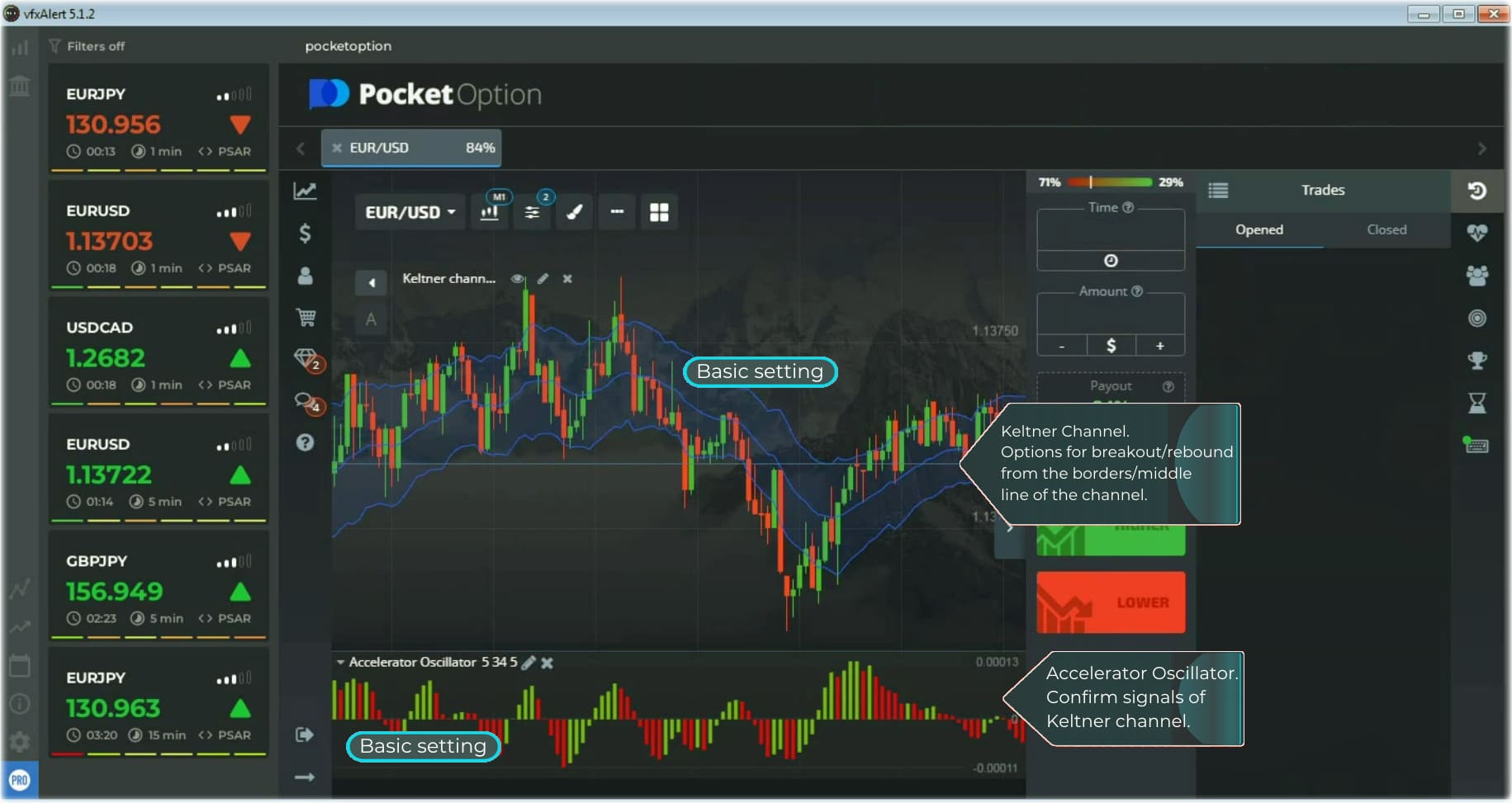
Task: Collapse the Accelerator Oscillator panel arrow
Action: 340,662
